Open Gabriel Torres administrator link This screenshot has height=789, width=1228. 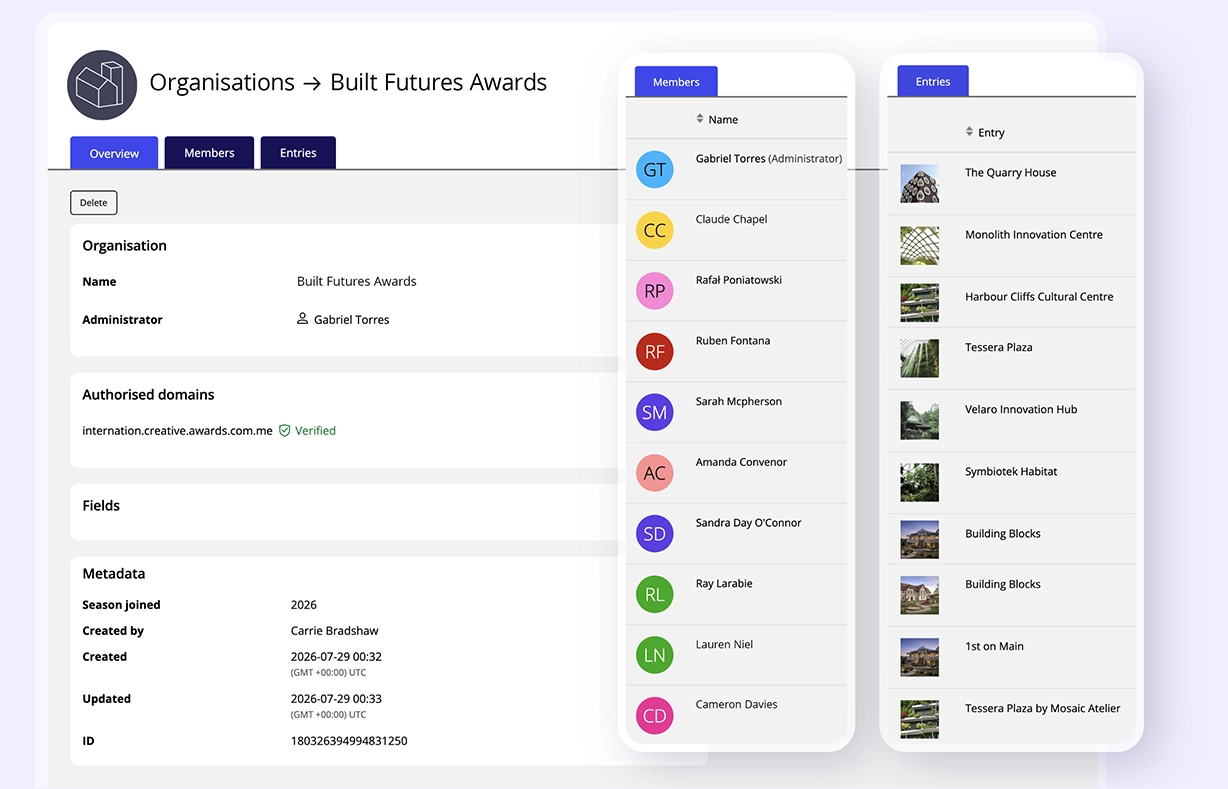[x=351, y=320]
